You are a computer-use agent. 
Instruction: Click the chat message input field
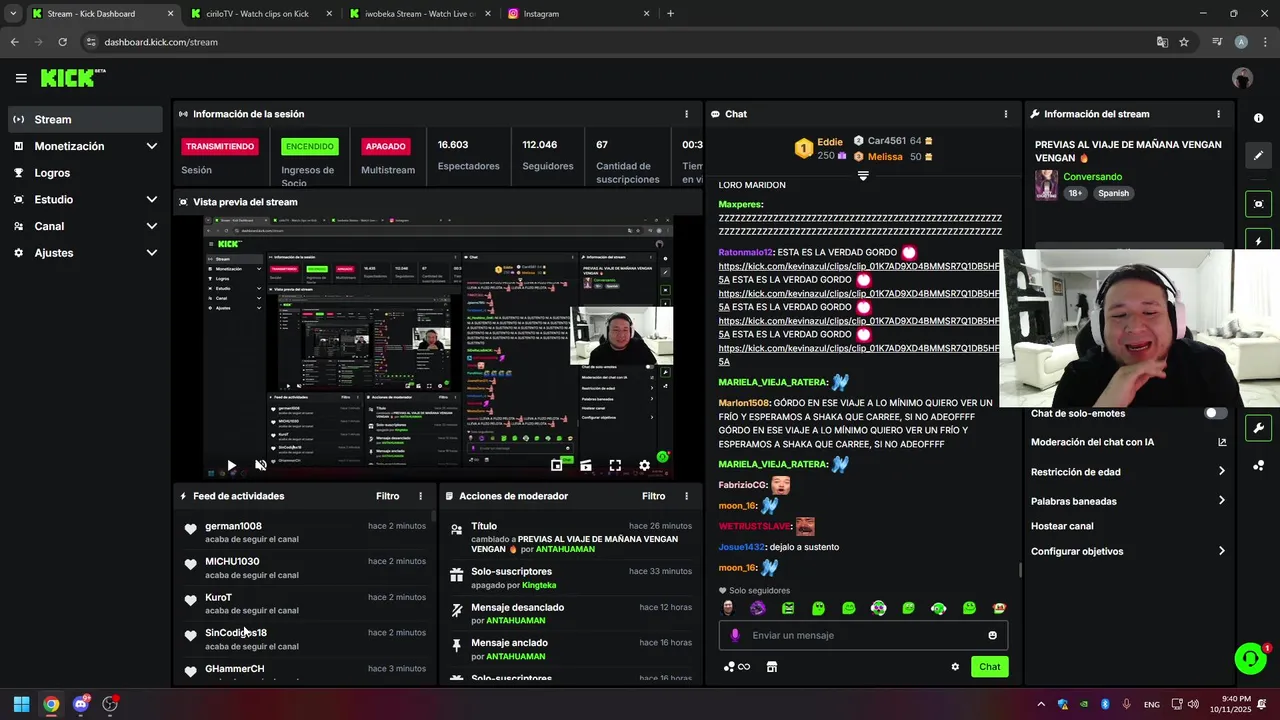click(863, 635)
